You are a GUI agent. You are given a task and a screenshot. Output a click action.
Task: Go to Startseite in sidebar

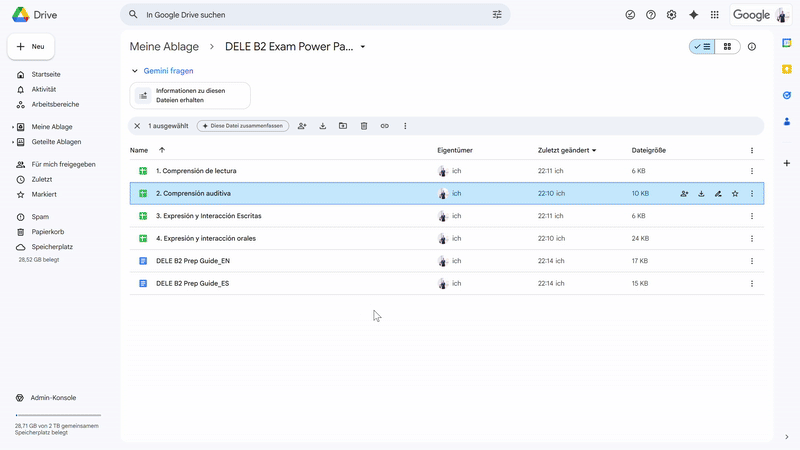(x=46, y=74)
